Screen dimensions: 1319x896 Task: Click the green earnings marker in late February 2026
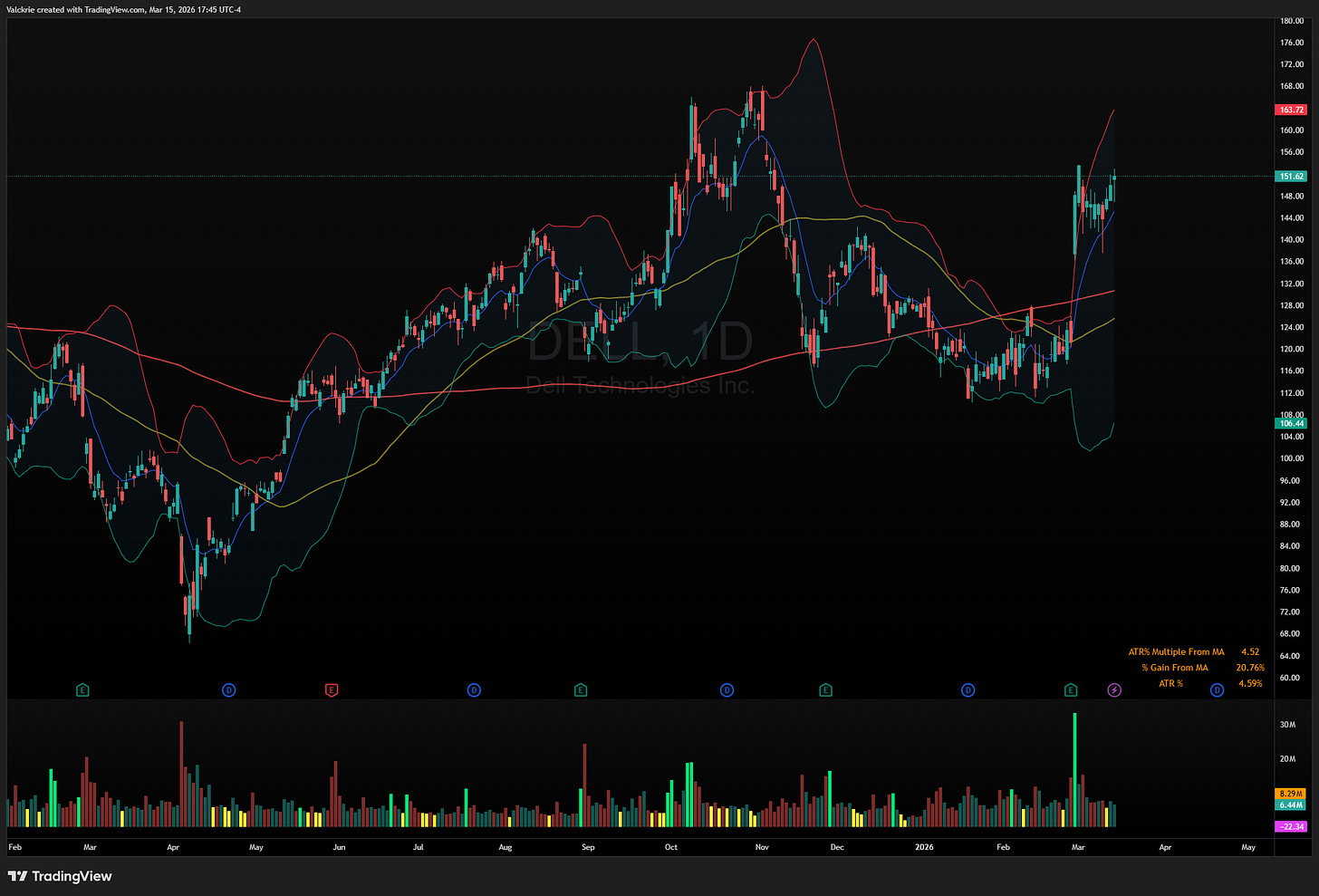1071,690
